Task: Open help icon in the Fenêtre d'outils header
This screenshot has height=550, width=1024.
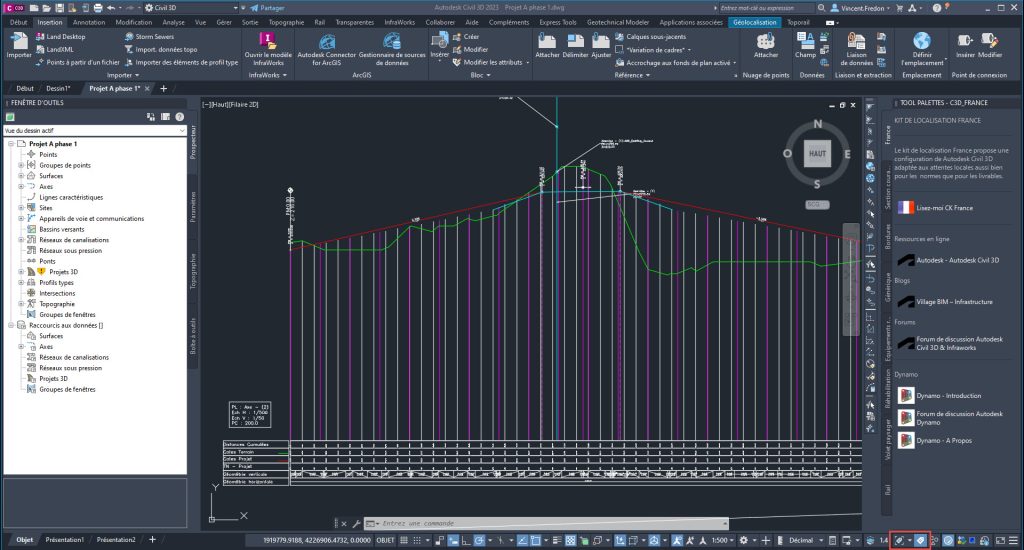Action: point(179,117)
